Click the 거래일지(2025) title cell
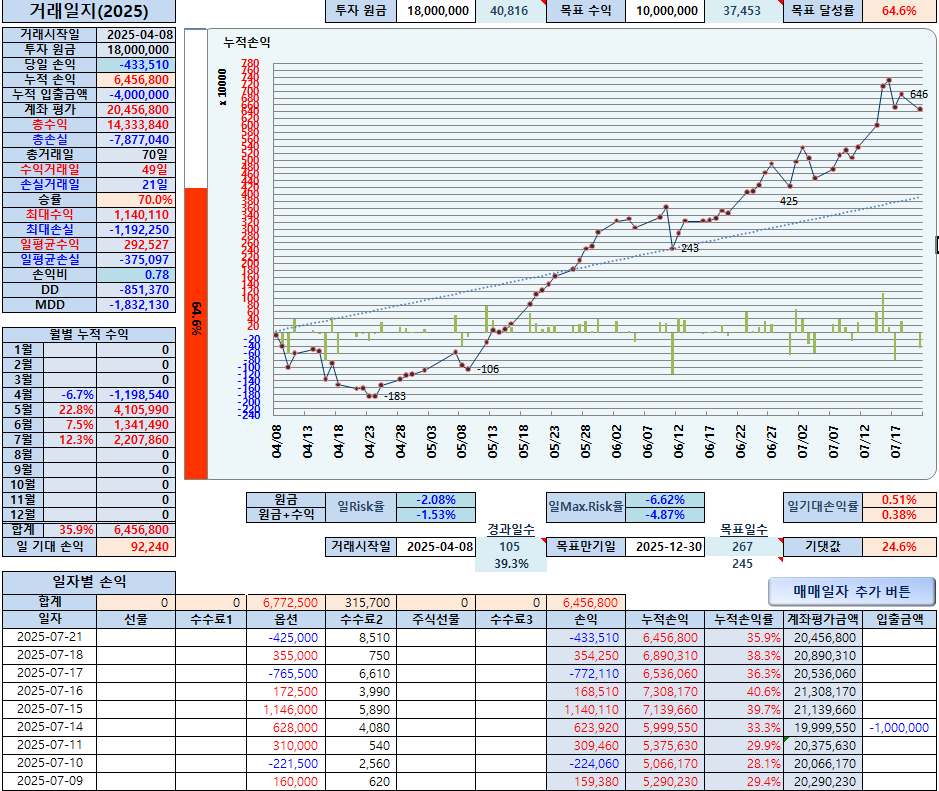Screen dimensions: 939x791 coord(89,11)
